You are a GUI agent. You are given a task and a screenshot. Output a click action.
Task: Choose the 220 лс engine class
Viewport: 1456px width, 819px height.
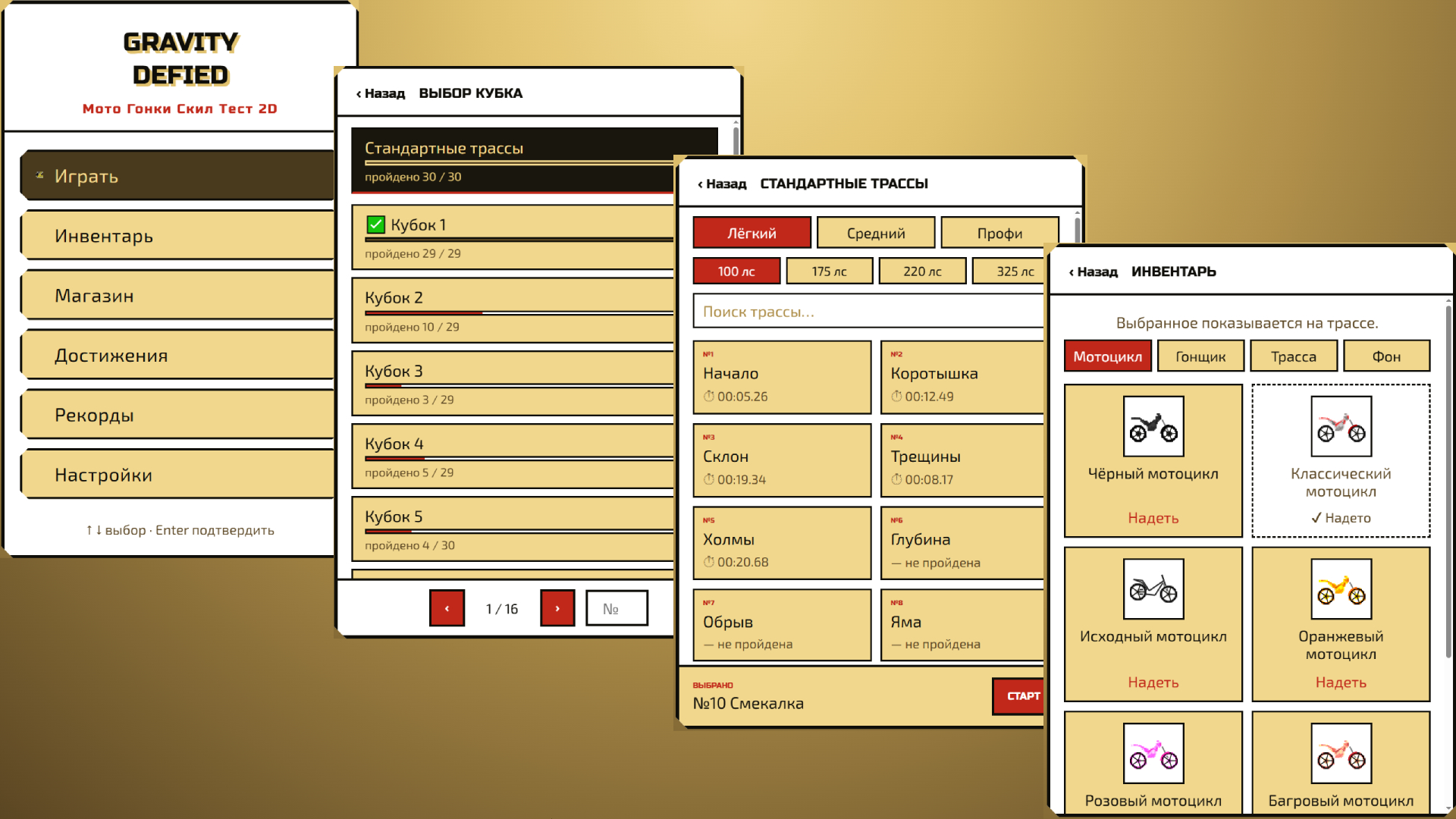[x=922, y=271]
